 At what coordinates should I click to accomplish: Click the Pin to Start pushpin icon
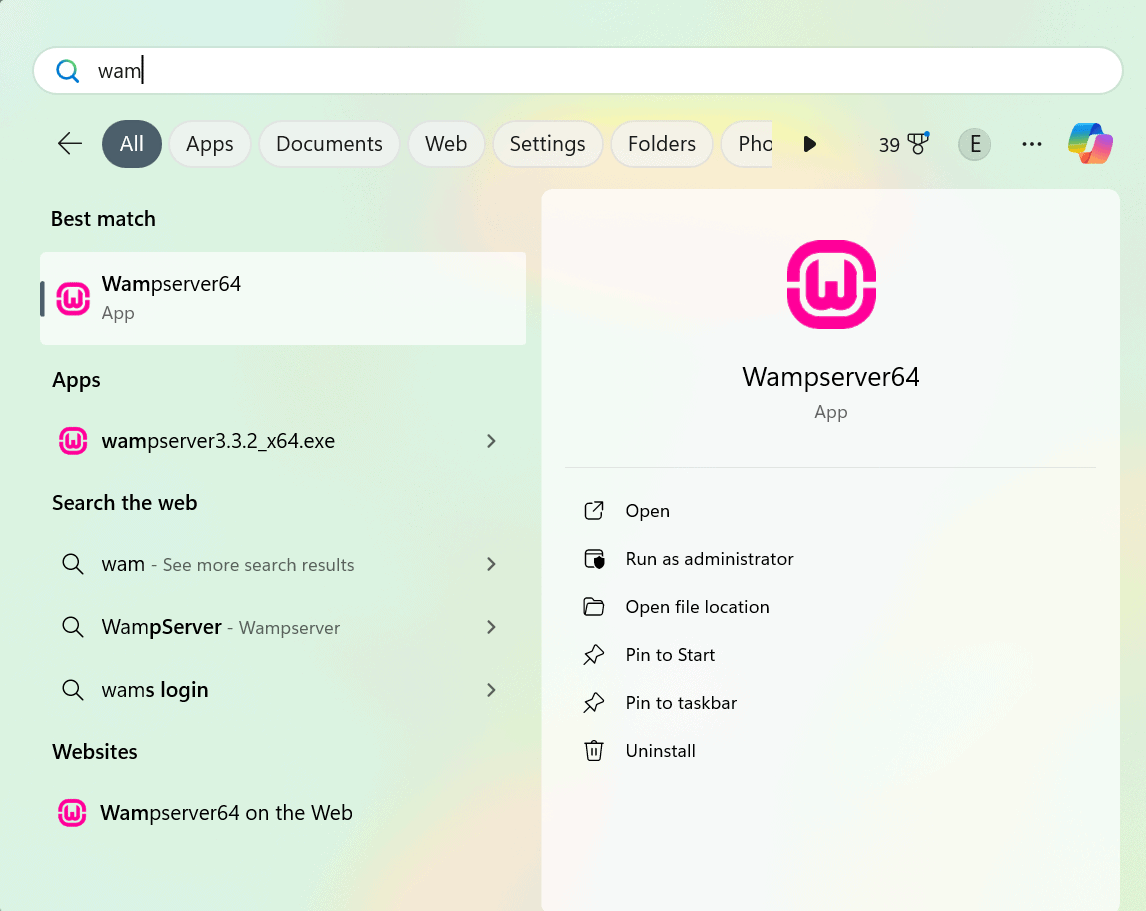click(595, 654)
